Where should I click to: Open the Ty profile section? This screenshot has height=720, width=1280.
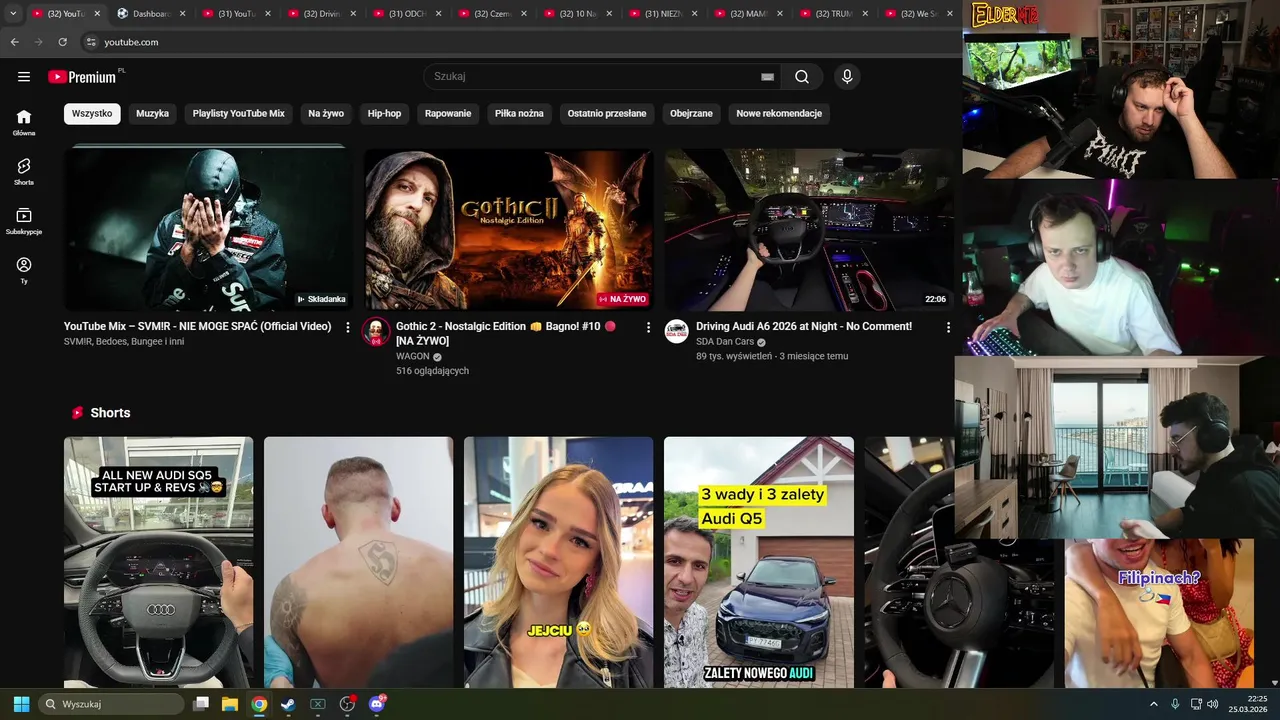coord(24,270)
